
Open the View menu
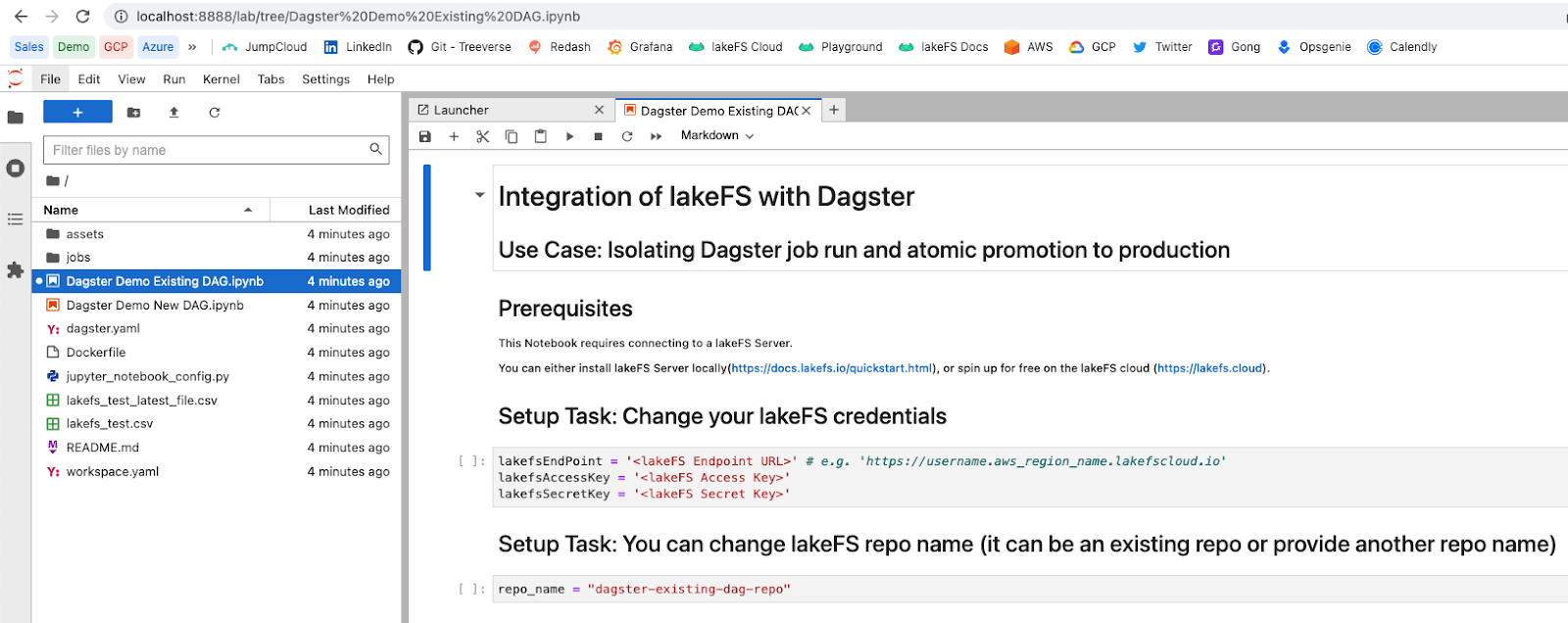coord(131,79)
